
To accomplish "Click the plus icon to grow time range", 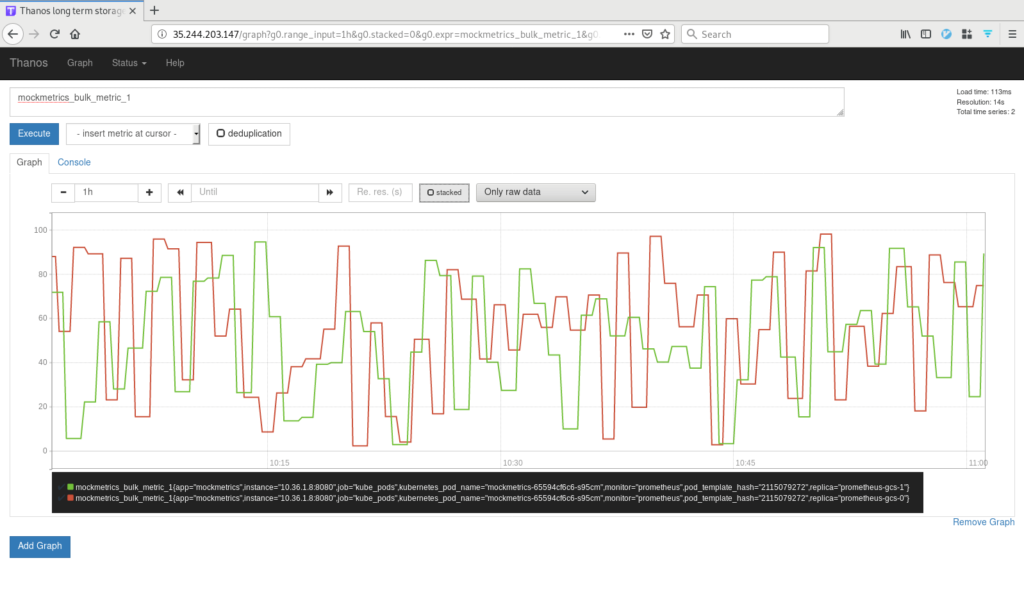I will pos(148,192).
